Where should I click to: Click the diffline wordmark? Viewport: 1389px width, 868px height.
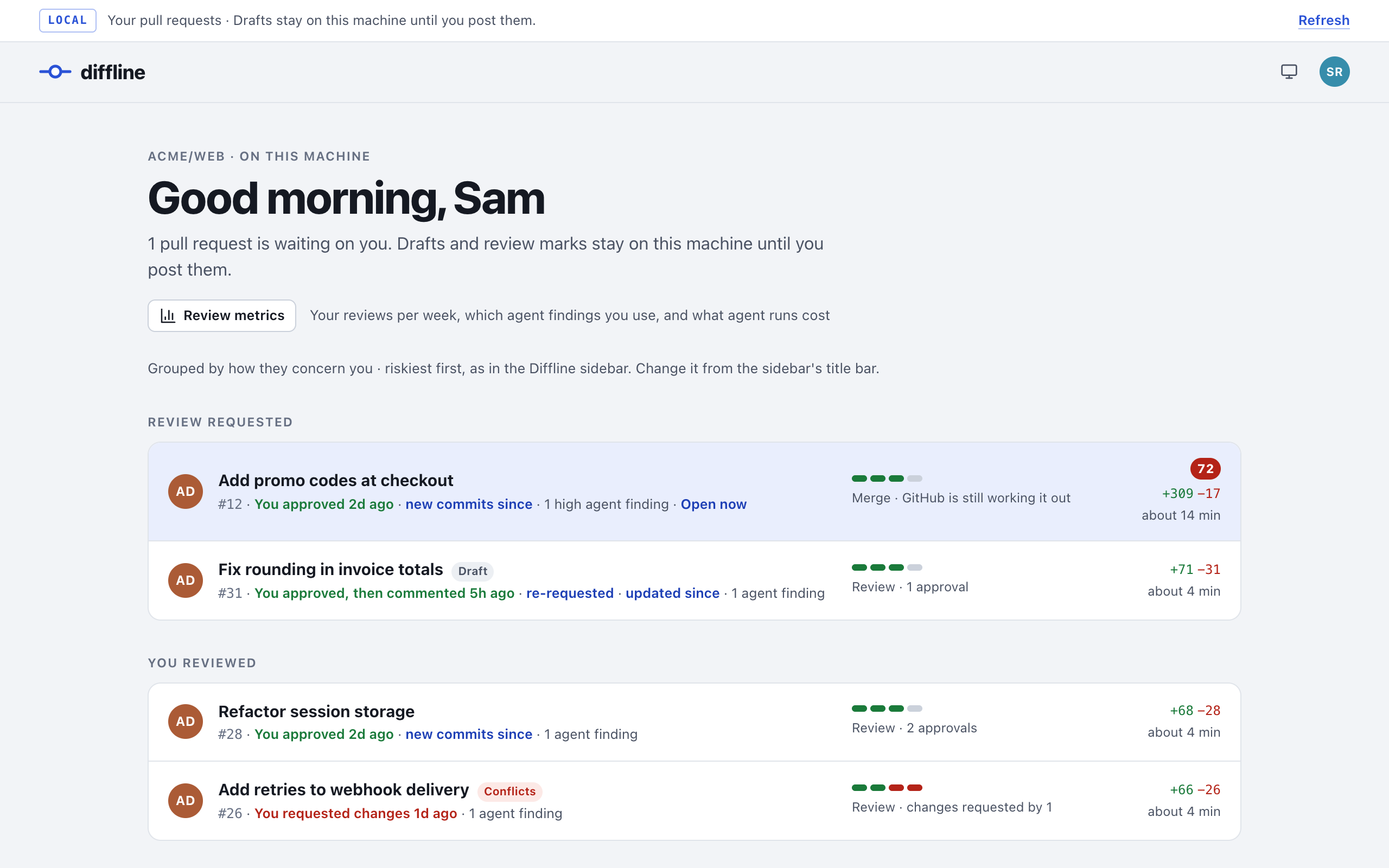click(x=112, y=72)
